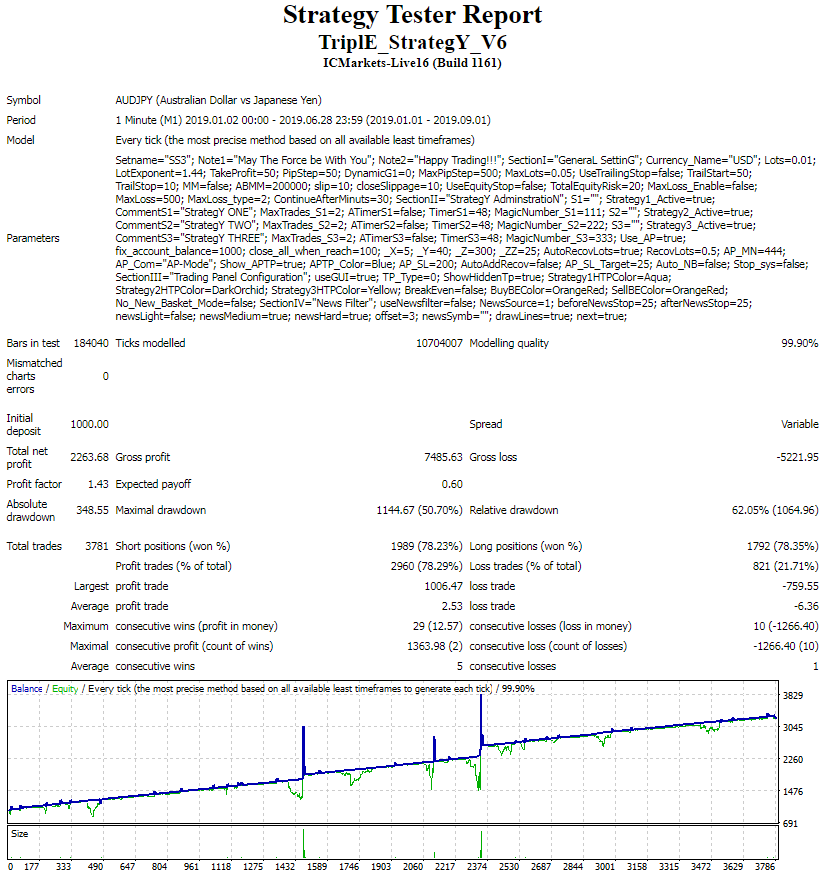Click the 'Short positions (won %)' label
The image size is (836, 876).
[x=173, y=546]
